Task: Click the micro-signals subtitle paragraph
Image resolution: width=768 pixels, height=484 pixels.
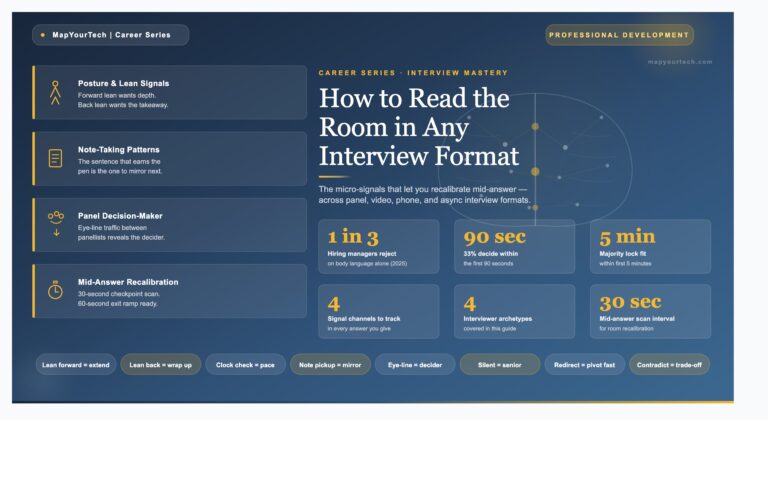Action: coord(424,194)
